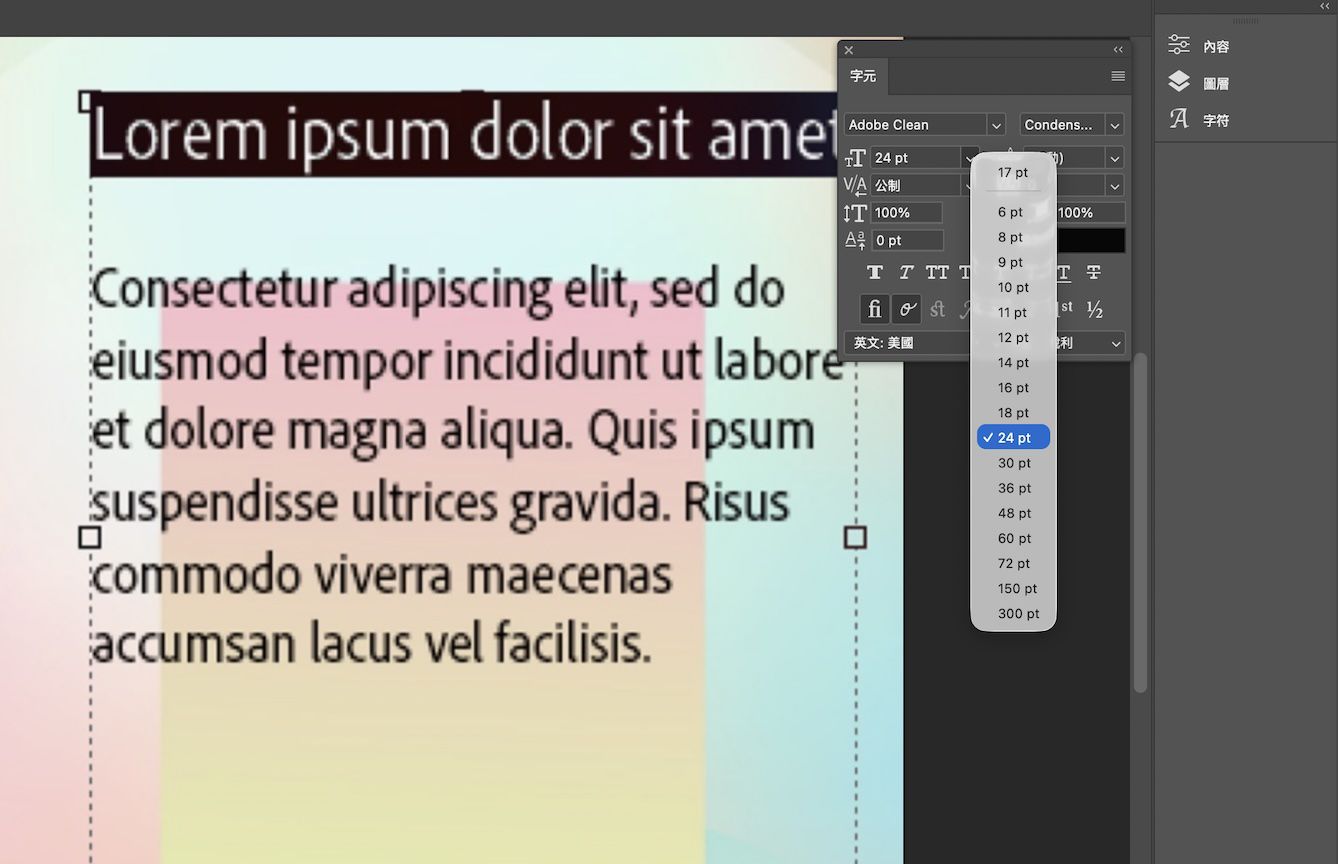Toggle faux bold style

(x=875, y=272)
